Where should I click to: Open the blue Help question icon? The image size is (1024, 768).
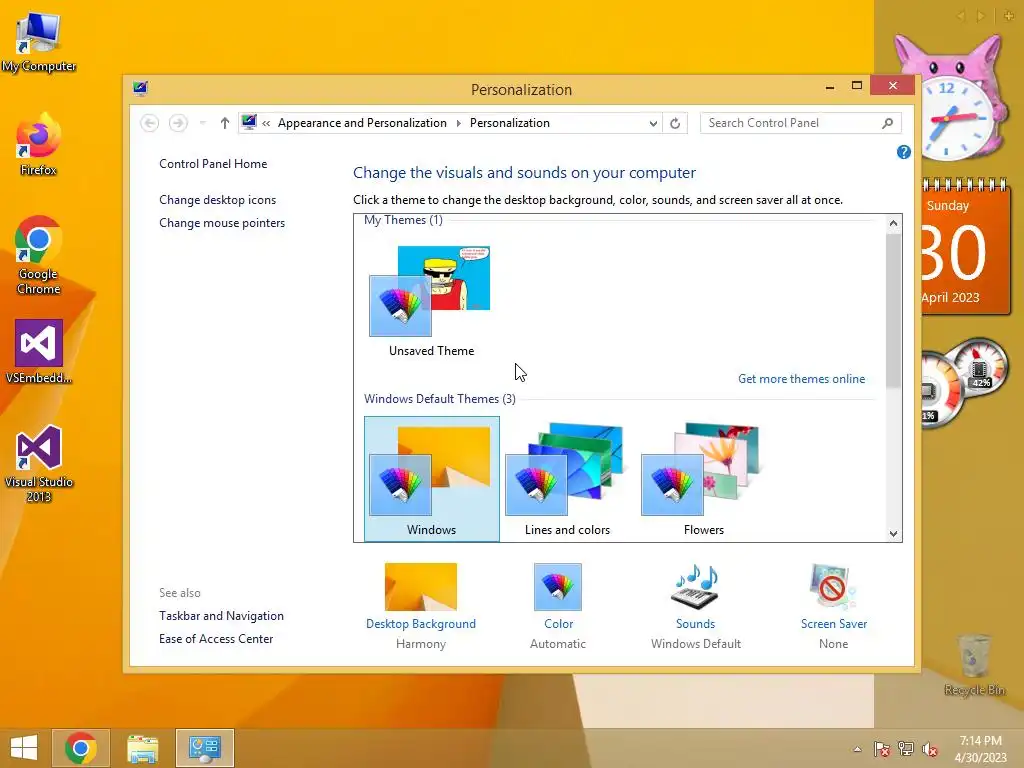click(904, 152)
